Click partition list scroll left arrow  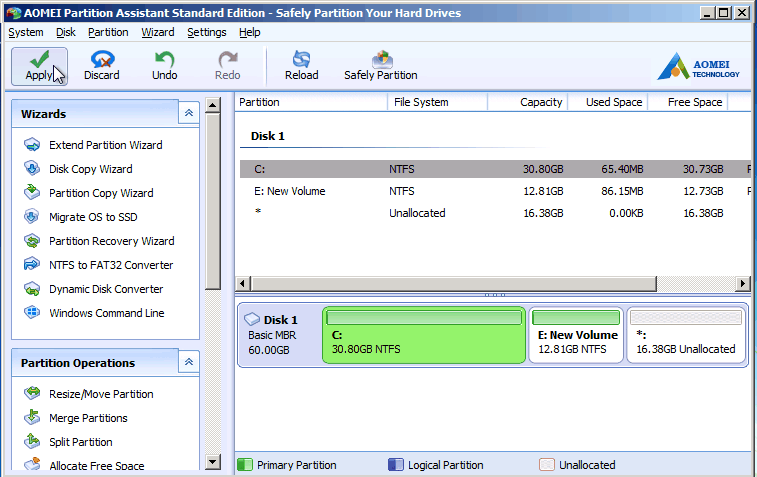(x=243, y=283)
